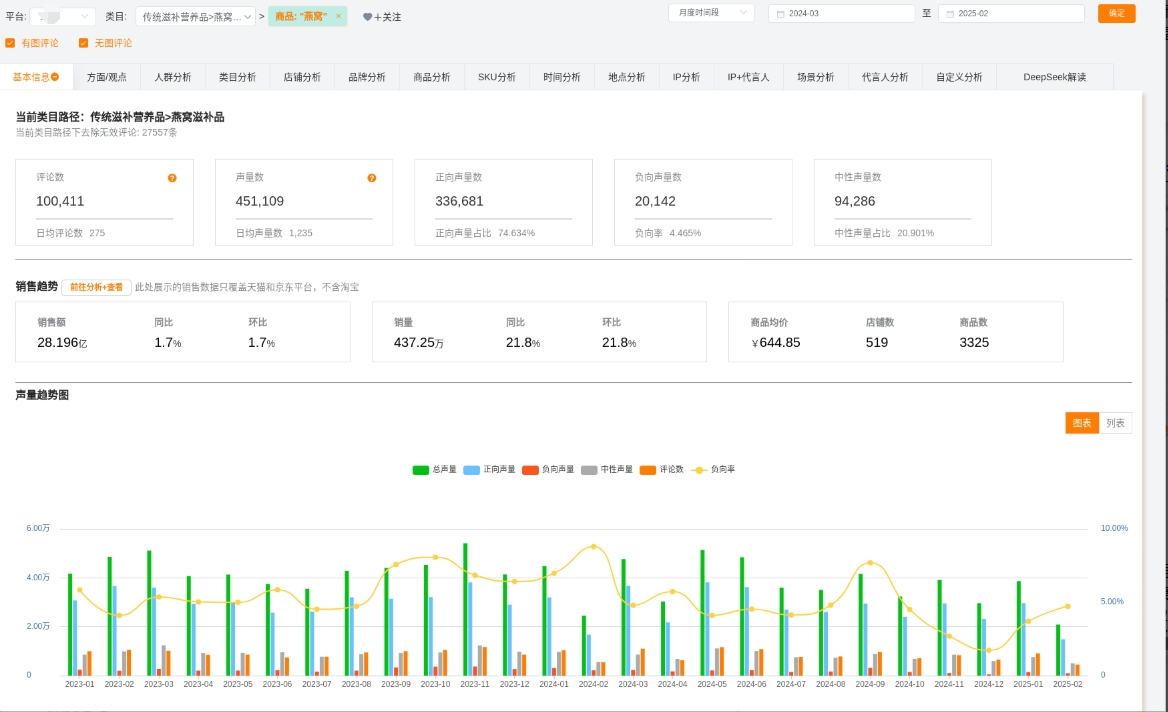The image size is (1168, 712).
Task: Switch chart view to 图表
Action: coord(1082,423)
